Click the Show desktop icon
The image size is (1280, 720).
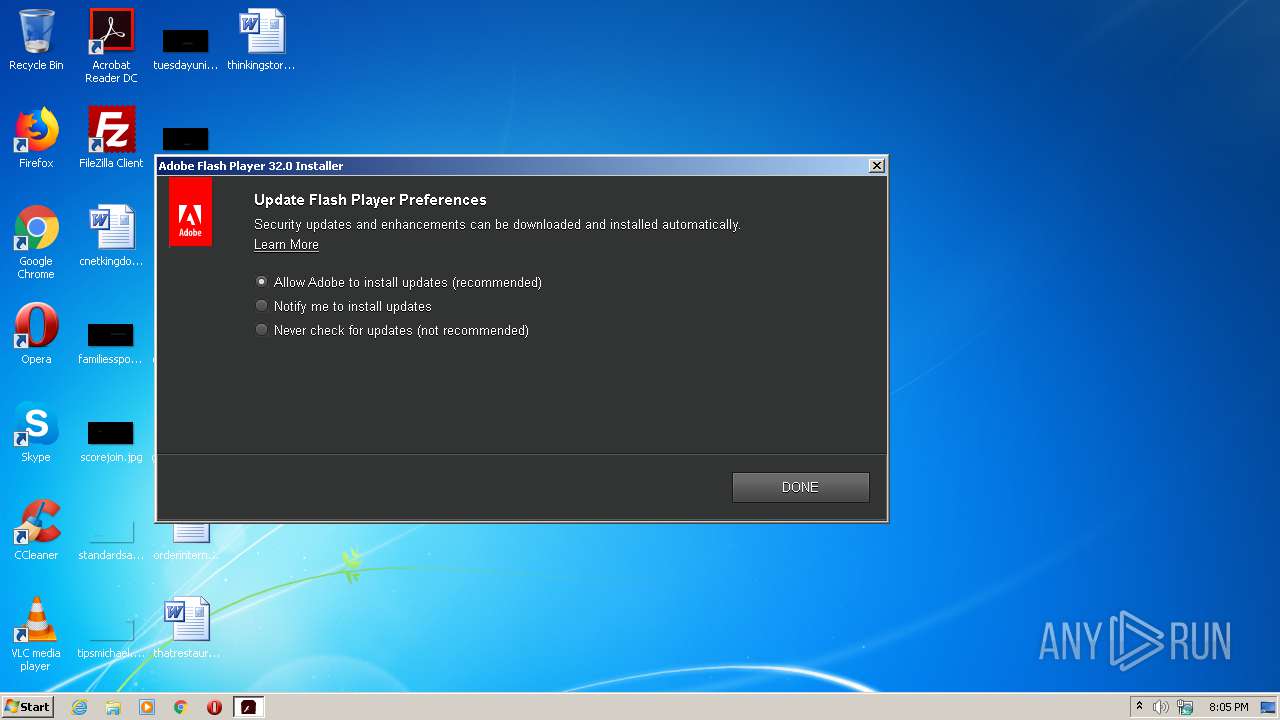point(1269,707)
